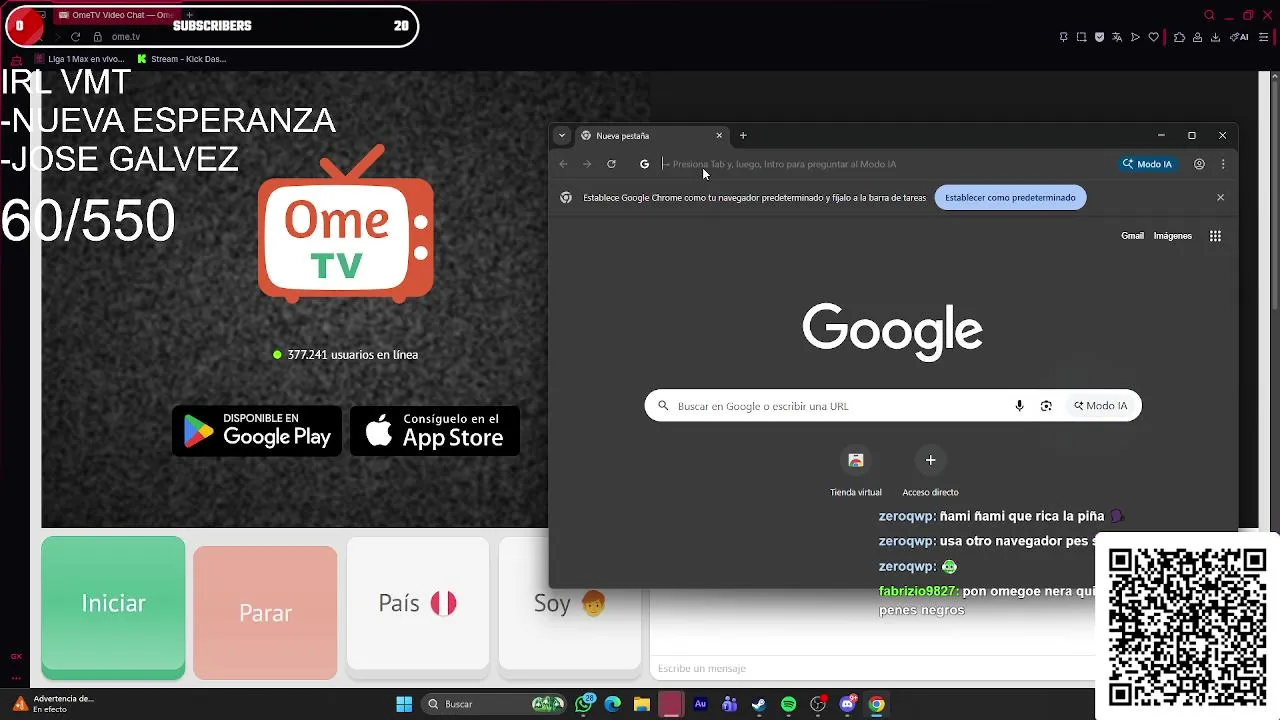The image size is (1280, 720).
Task: Open the Imágenes link
Action: click(x=1173, y=236)
